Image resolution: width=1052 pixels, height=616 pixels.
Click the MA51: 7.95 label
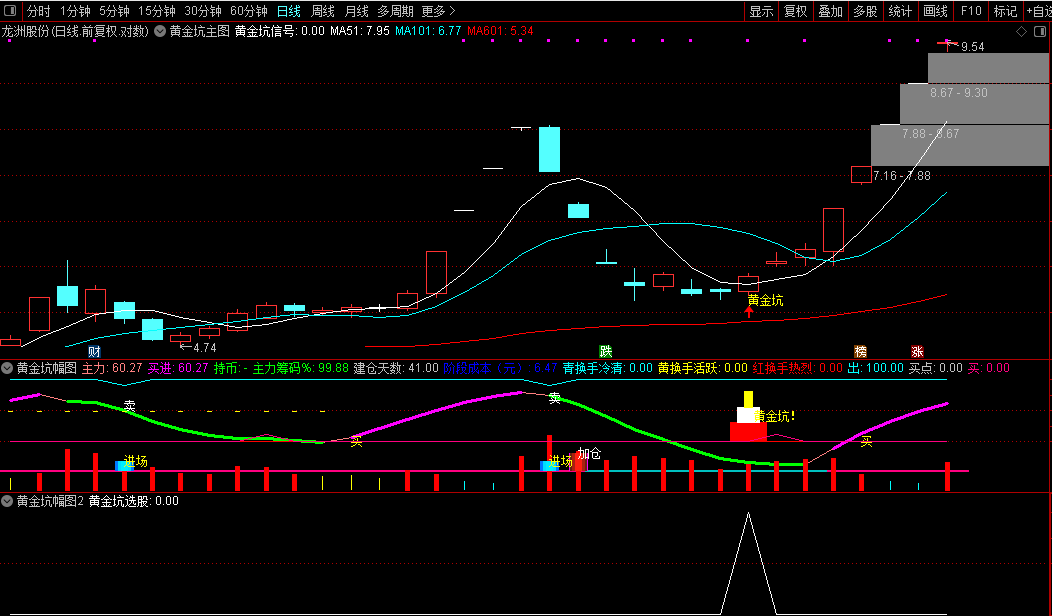(x=360, y=31)
